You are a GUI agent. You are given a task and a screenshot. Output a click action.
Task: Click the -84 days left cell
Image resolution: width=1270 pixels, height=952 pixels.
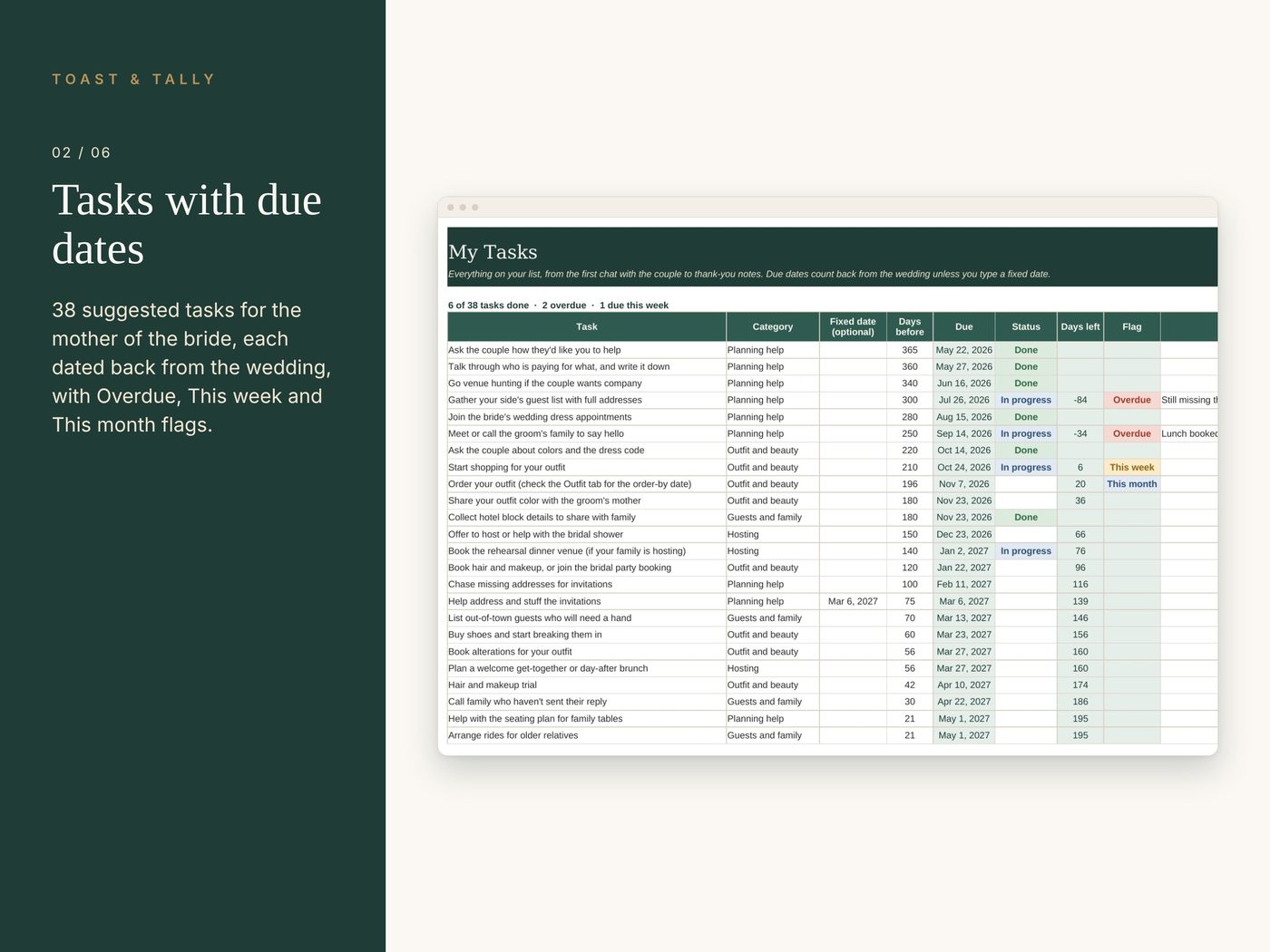coord(1080,400)
